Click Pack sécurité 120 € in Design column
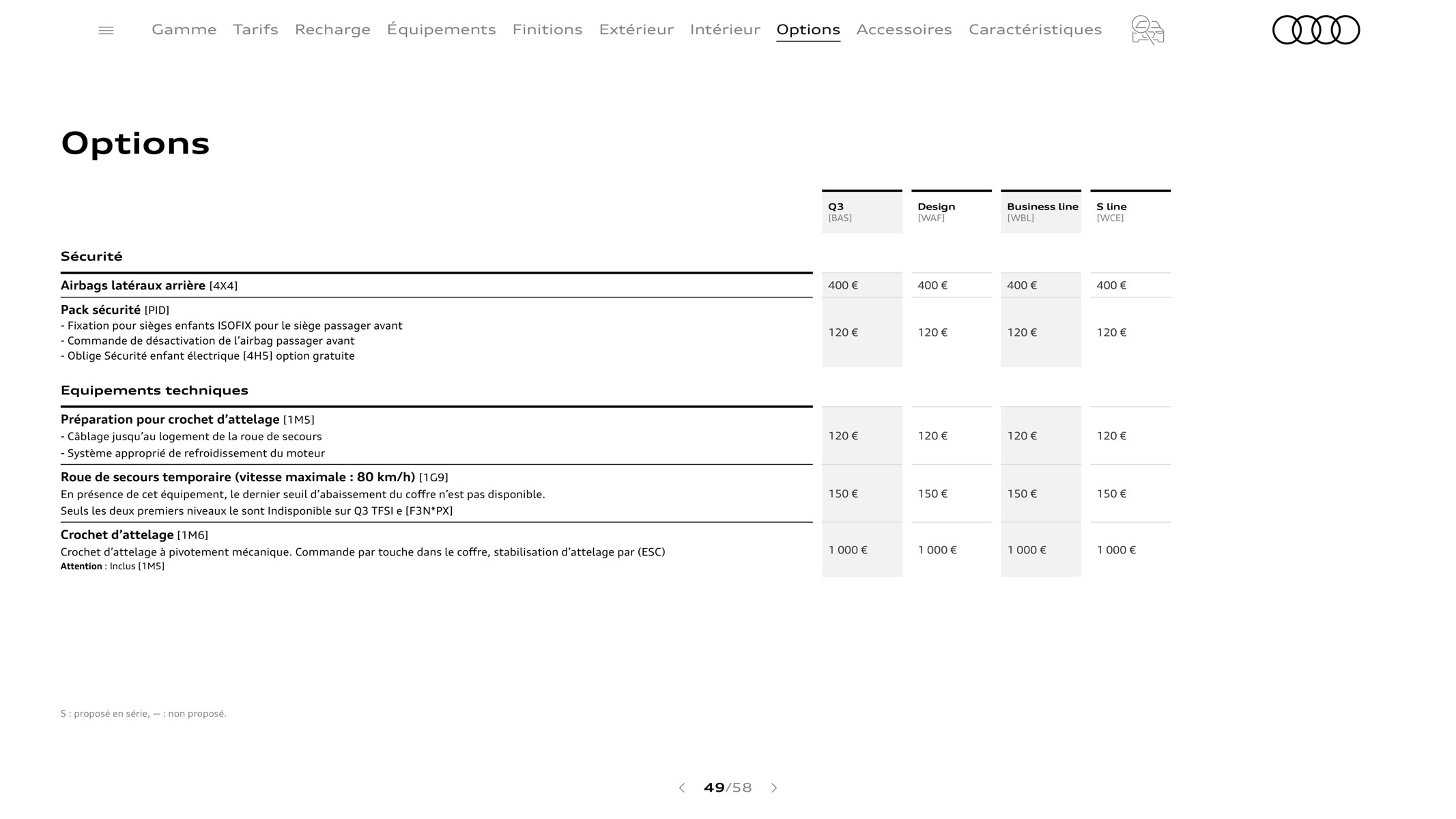 coord(932,332)
